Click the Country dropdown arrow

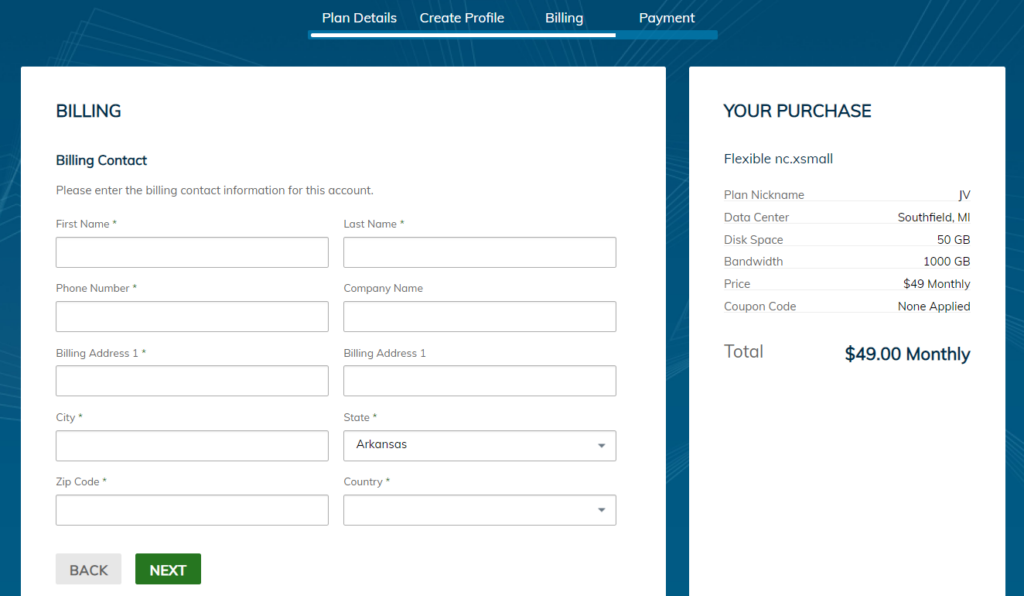[601, 510]
